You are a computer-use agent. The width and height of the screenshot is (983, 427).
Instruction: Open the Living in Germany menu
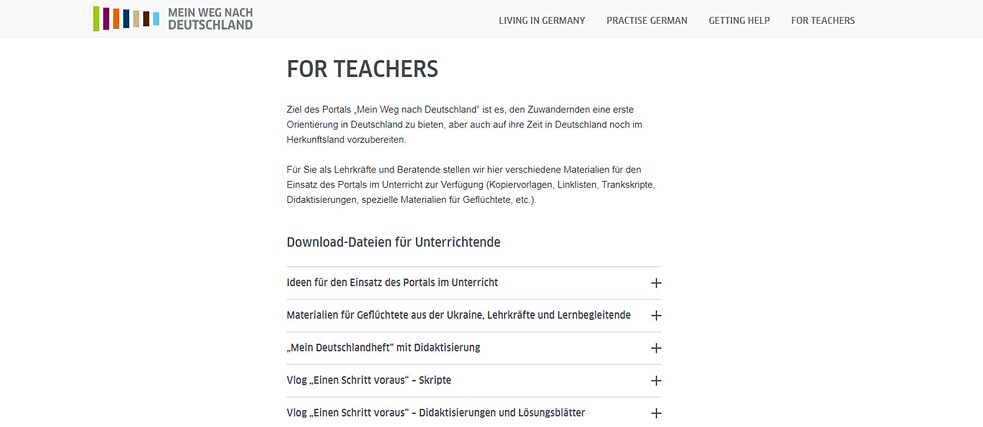(x=541, y=20)
